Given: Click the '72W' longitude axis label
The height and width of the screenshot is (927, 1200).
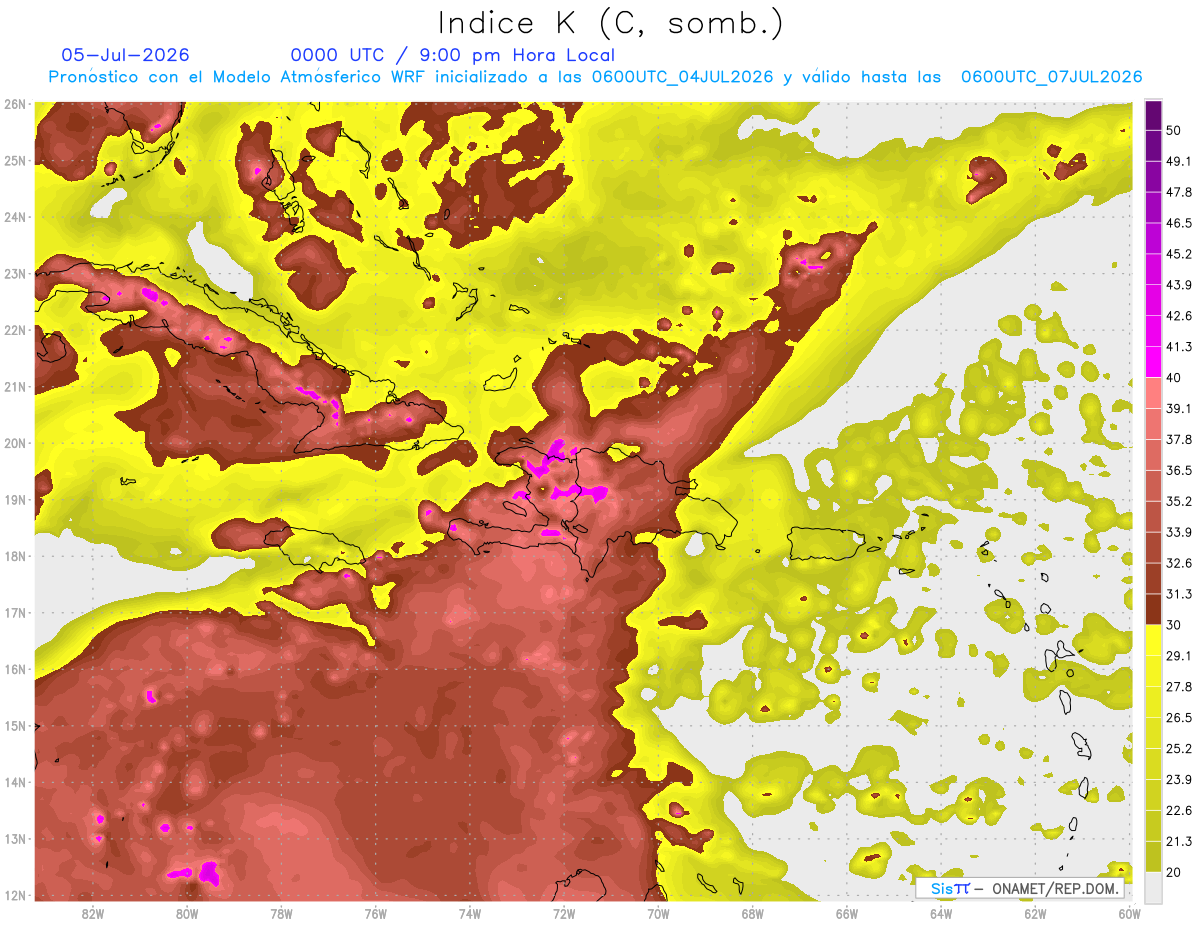Looking at the screenshot, I should click(x=564, y=913).
